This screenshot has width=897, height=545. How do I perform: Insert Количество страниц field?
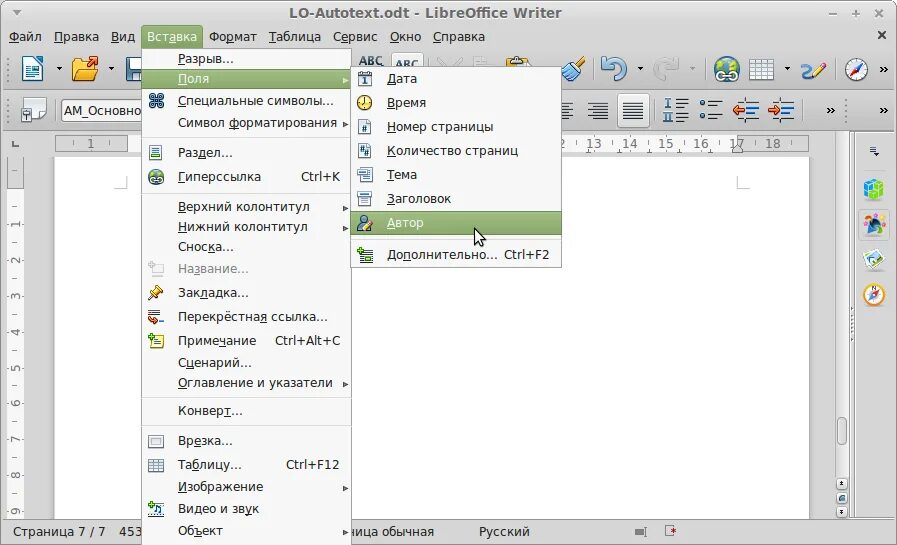(x=456, y=151)
